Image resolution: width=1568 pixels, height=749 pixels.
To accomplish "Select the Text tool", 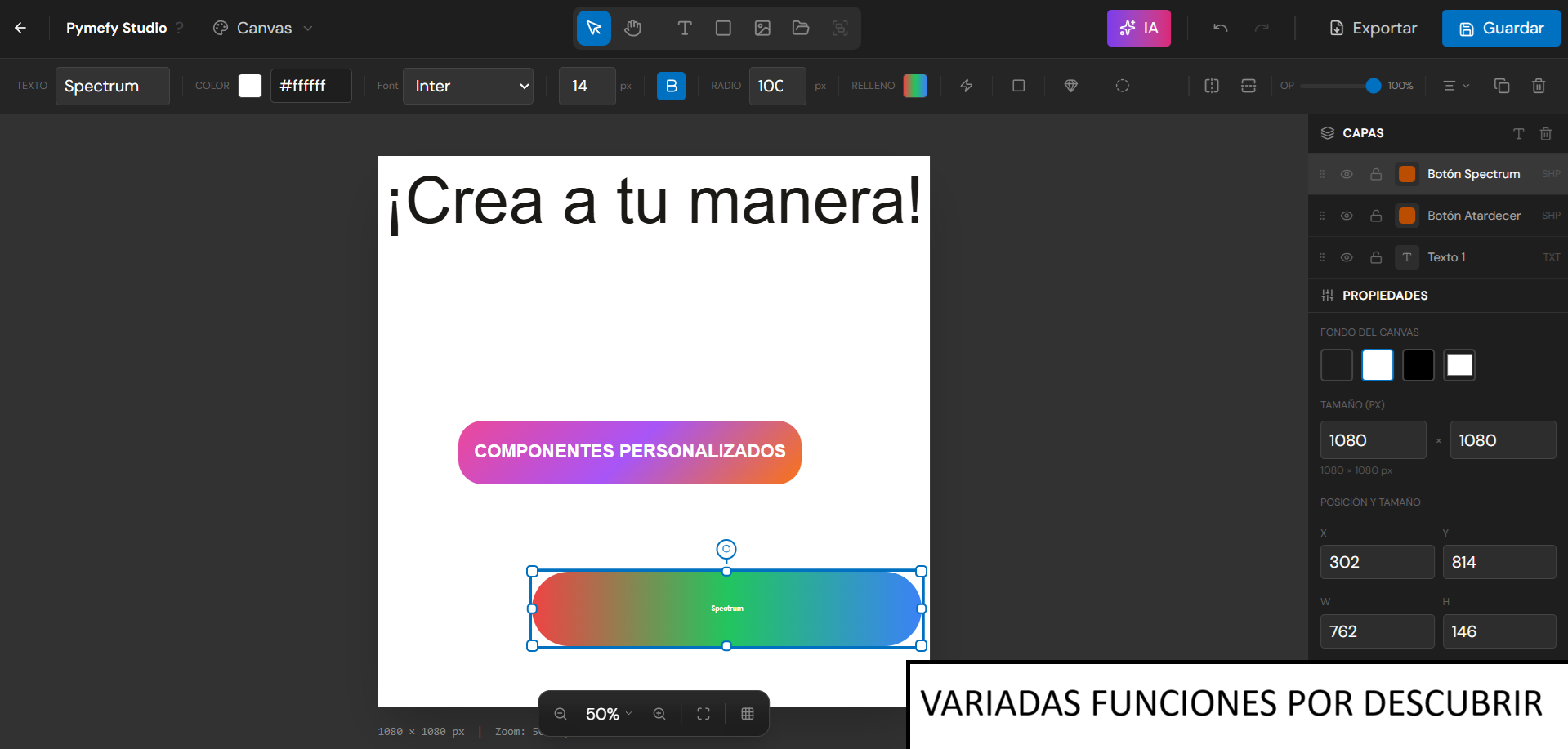I will pyautogui.click(x=684, y=28).
